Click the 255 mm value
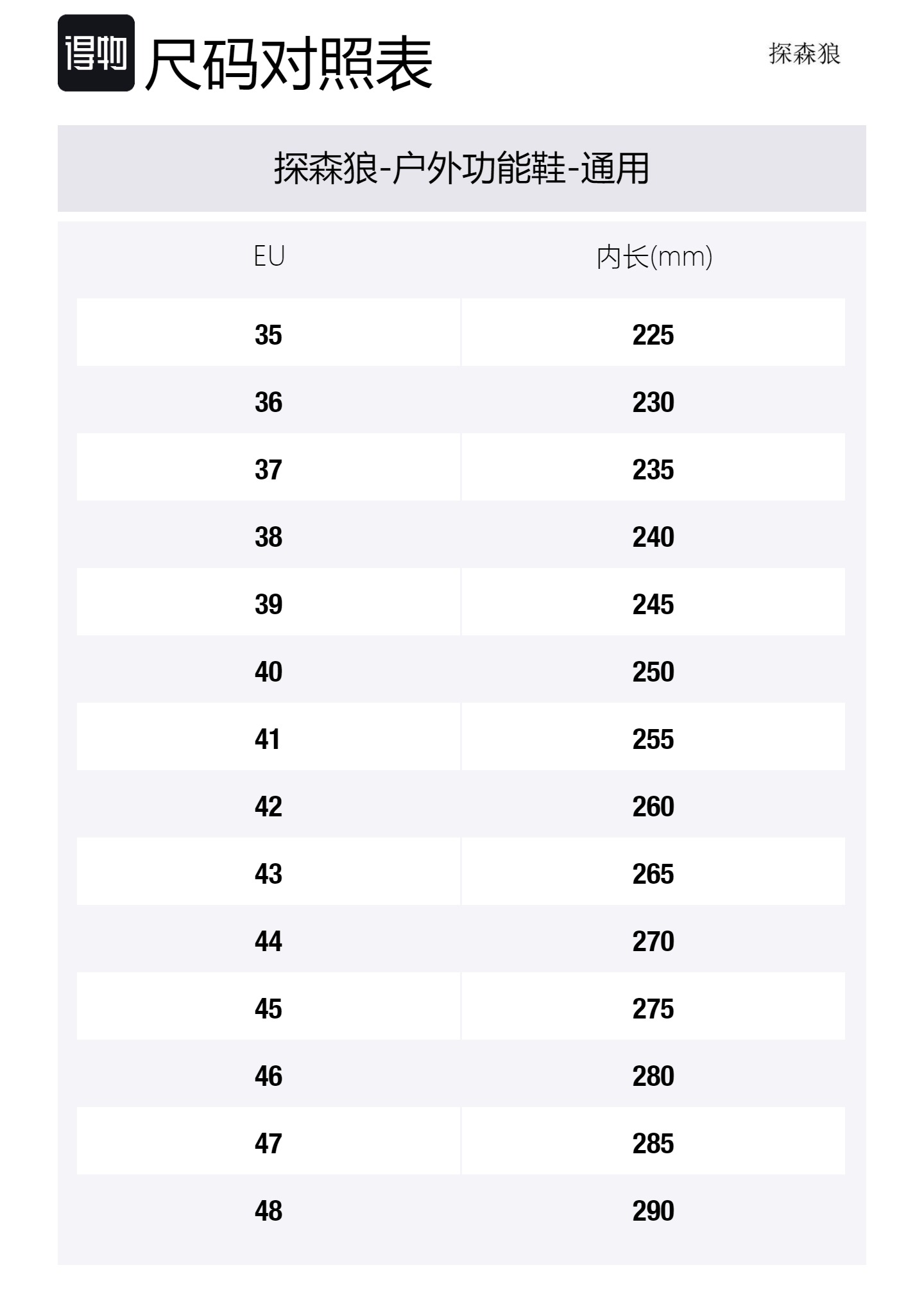The width and height of the screenshot is (924, 1315). (x=653, y=739)
